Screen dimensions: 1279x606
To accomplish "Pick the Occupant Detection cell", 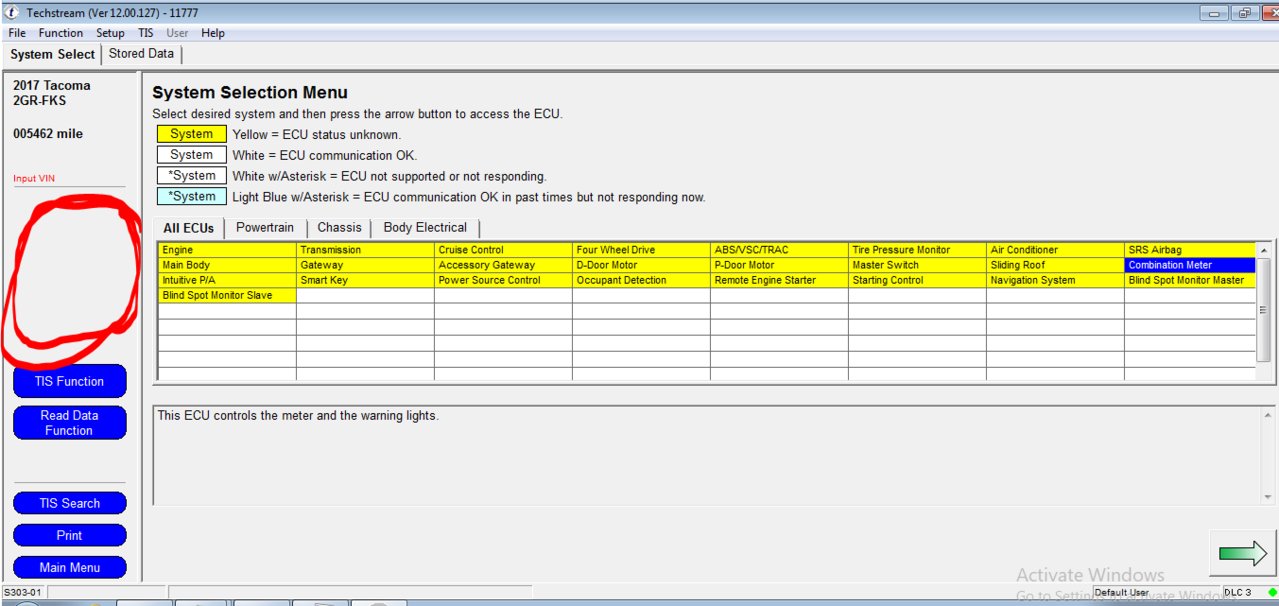I will (642, 280).
